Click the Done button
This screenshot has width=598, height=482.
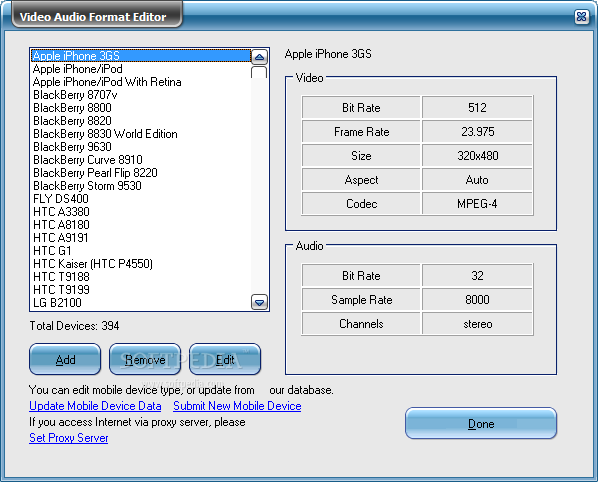point(481,423)
